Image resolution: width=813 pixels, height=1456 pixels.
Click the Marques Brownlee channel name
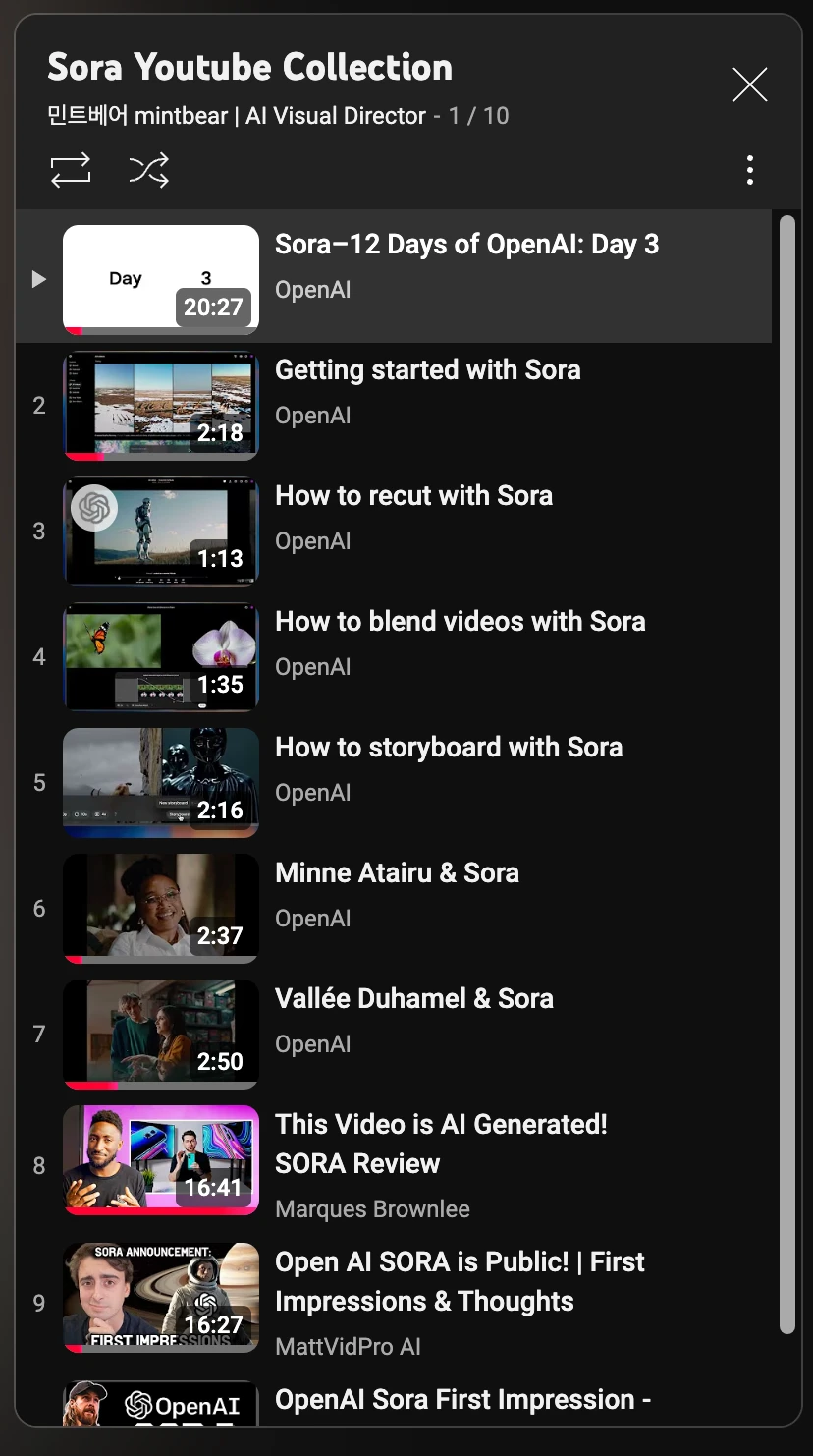[372, 1209]
